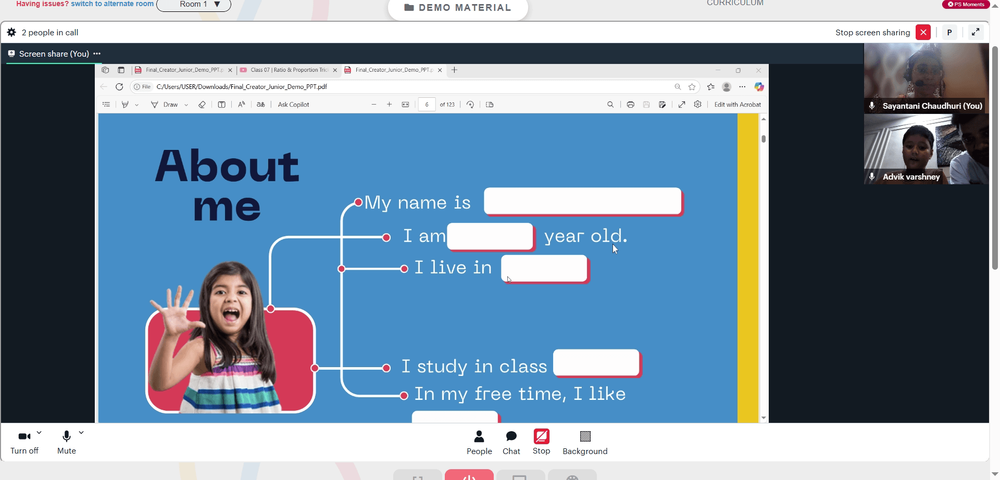Click the Read aloud icon
The width and height of the screenshot is (1000, 480).
click(x=242, y=105)
